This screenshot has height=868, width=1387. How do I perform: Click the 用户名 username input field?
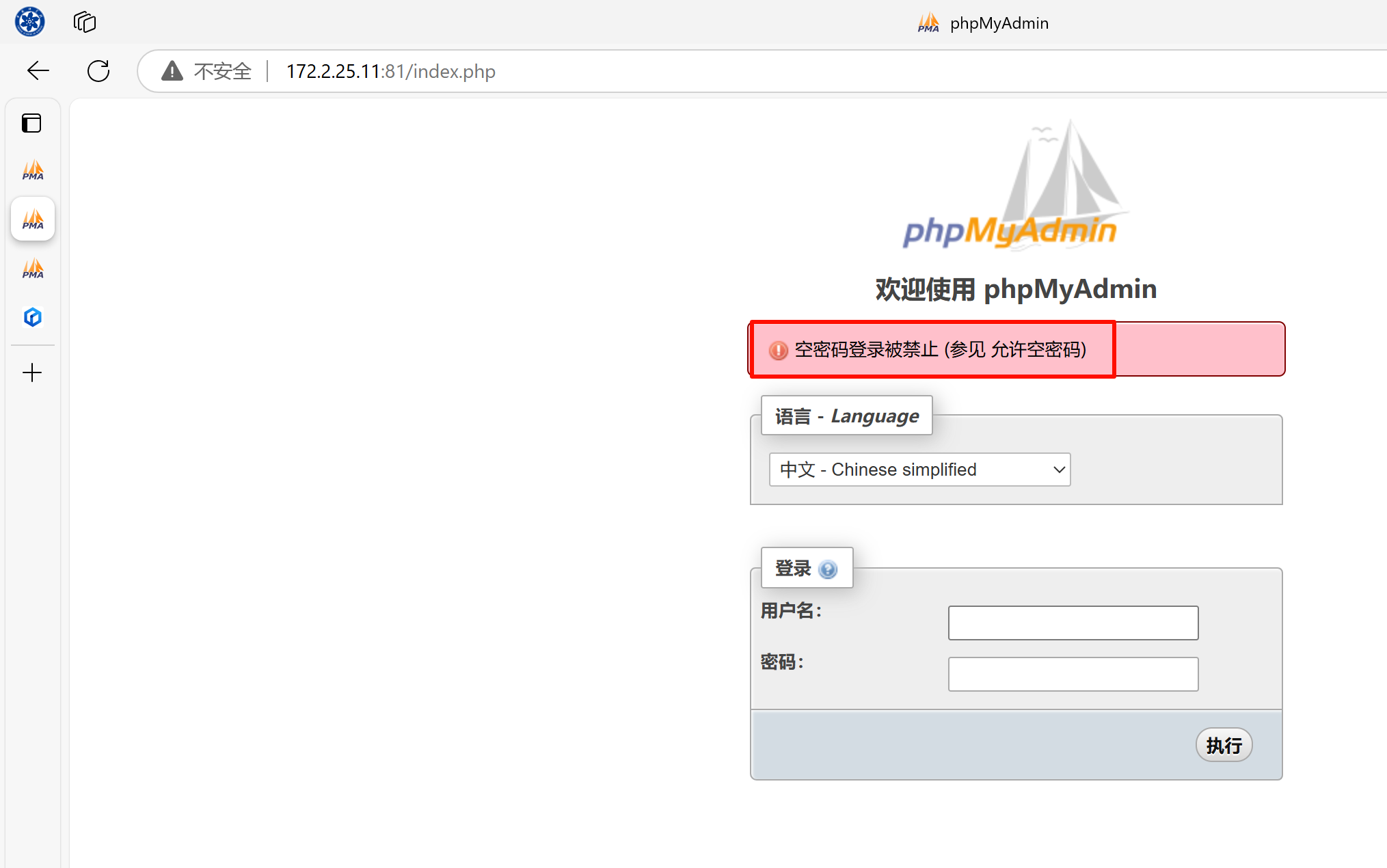pos(1073,623)
